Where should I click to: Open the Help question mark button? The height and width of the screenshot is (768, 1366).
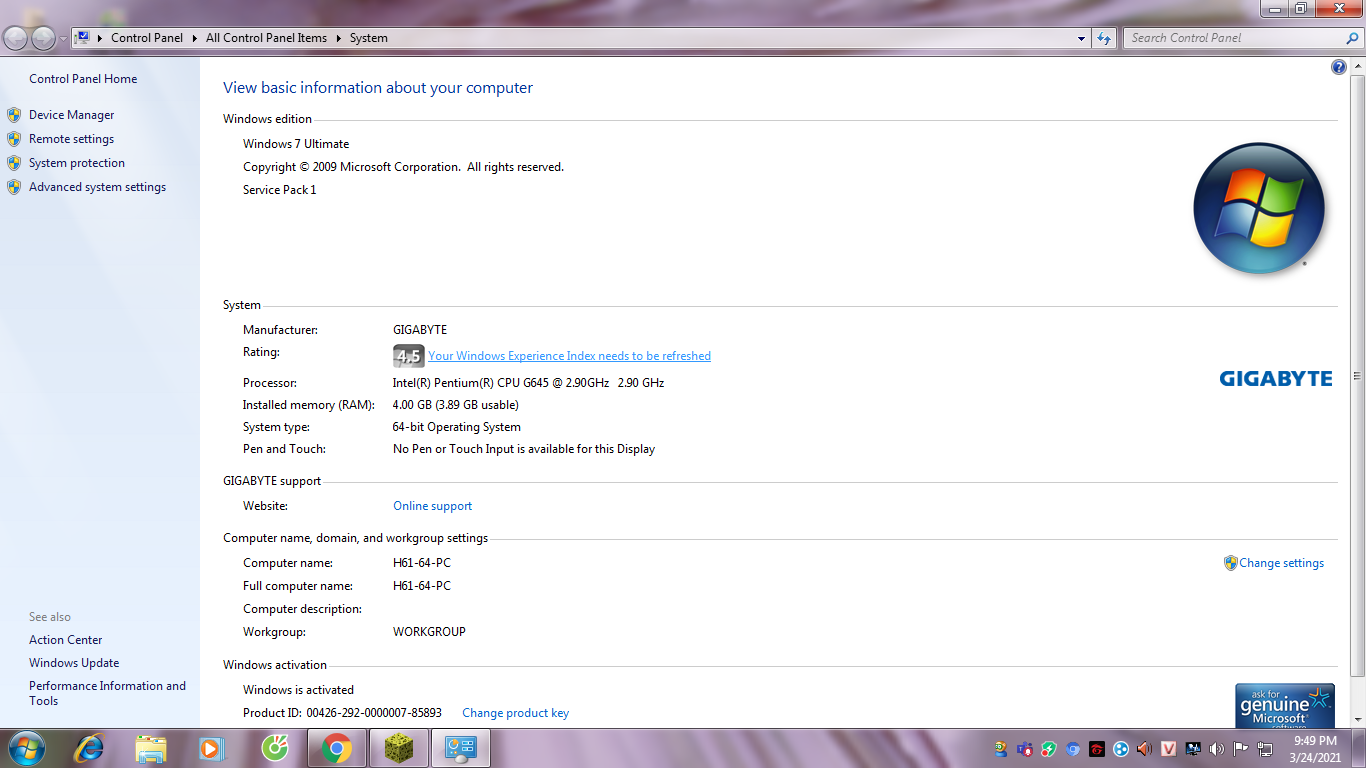point(1339,67)
